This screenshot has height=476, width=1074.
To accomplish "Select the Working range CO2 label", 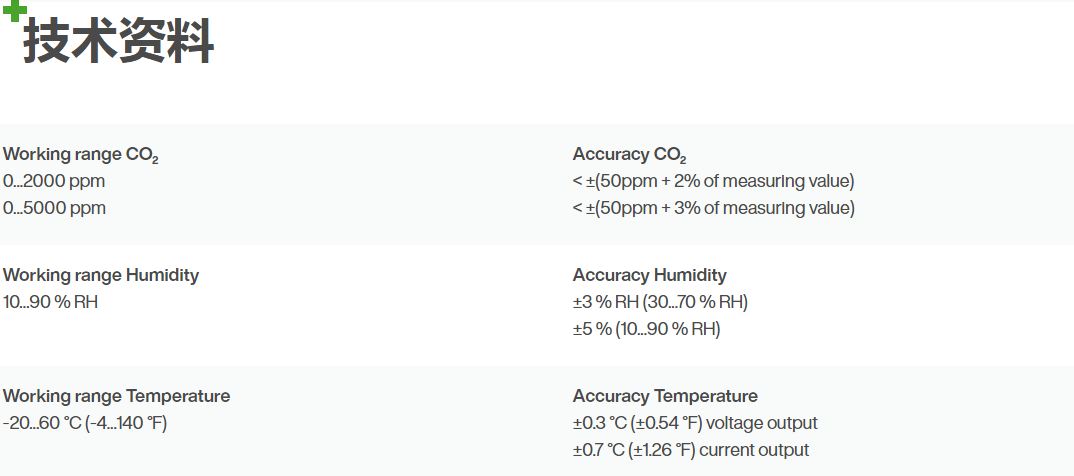I will click(x=81, y=155).
